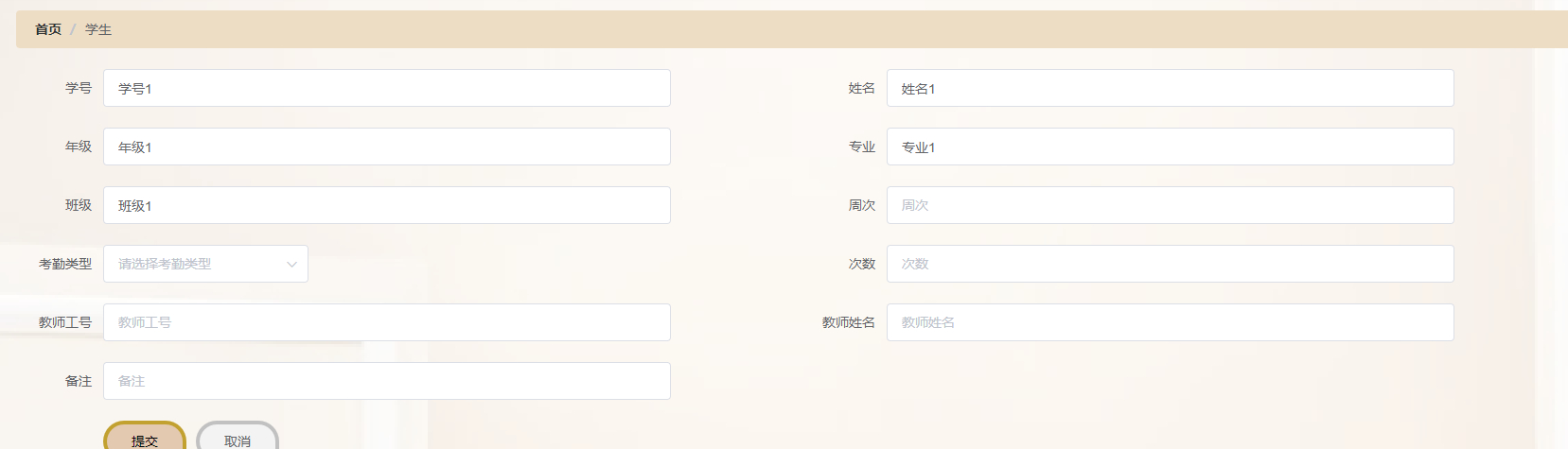Screen dimensions: 1568x449
Task: Click the 首页 breadcrumb link
Action: point(48,29)
